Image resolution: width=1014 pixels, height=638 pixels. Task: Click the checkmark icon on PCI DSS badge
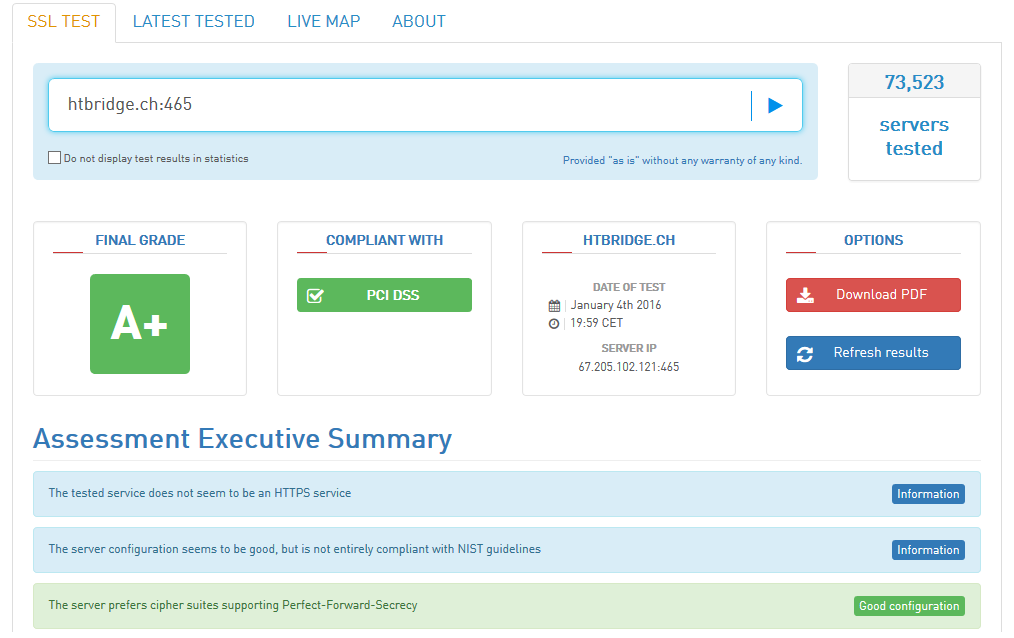pos(315,296)
